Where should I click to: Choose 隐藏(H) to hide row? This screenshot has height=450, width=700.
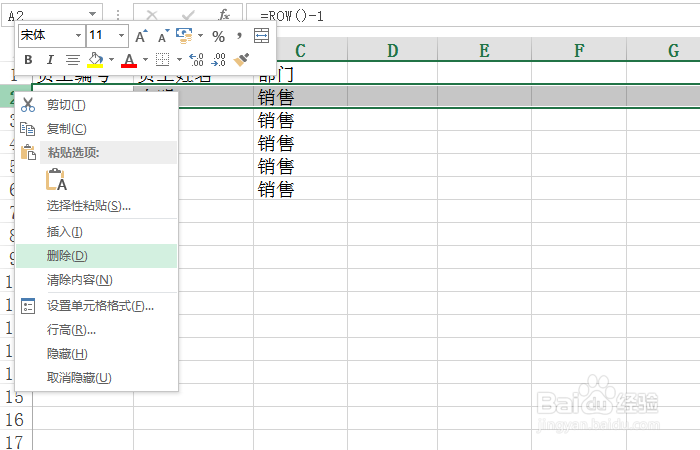[96, 354]
